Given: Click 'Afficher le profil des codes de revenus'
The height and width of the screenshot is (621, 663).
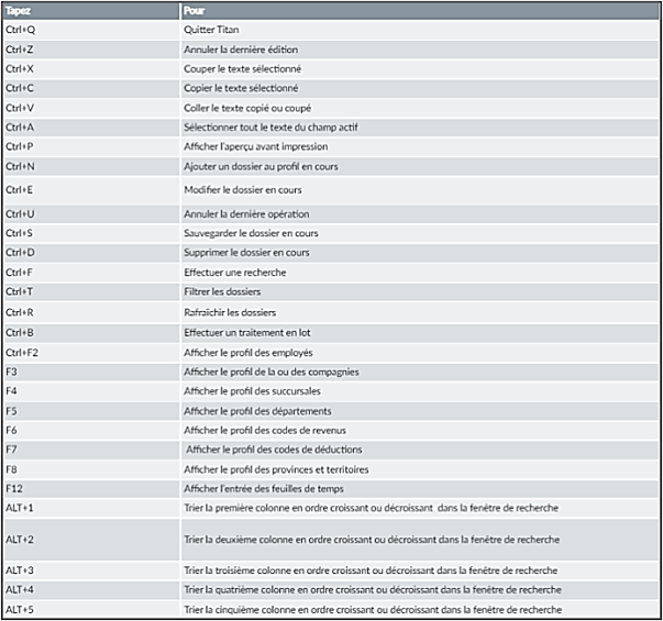Looking at the screenshot, I should click(265, 431).
